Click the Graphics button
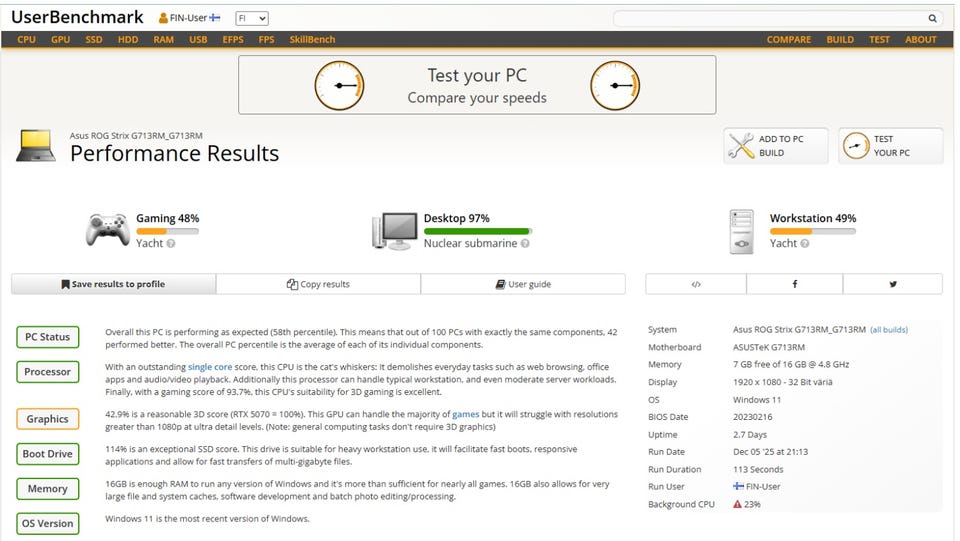960x541 pixels. click(48, 419)
